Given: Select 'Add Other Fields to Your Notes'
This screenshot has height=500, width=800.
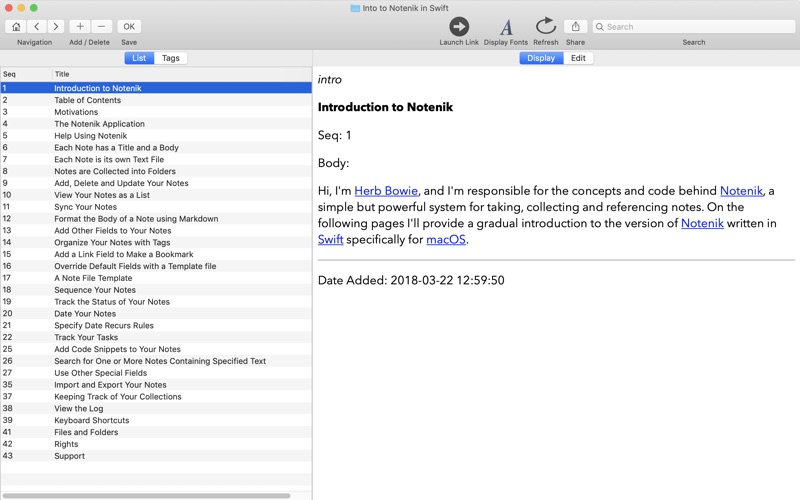Looking at the screenshot, I should [156, 231].
